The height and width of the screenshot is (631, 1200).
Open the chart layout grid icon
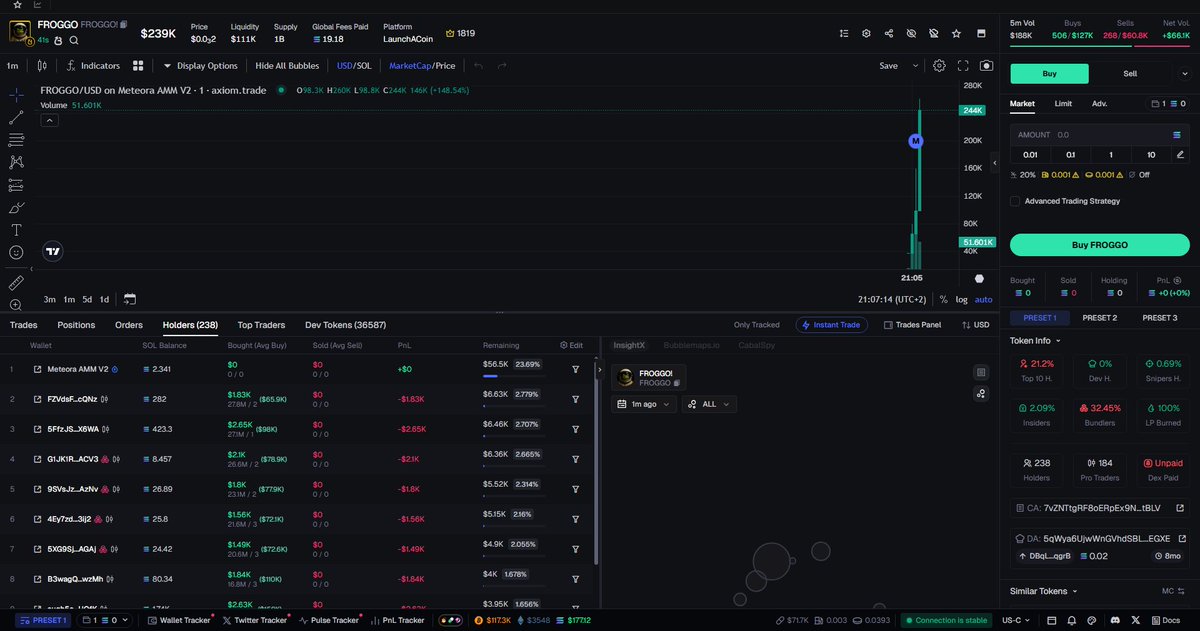(139, 66)
